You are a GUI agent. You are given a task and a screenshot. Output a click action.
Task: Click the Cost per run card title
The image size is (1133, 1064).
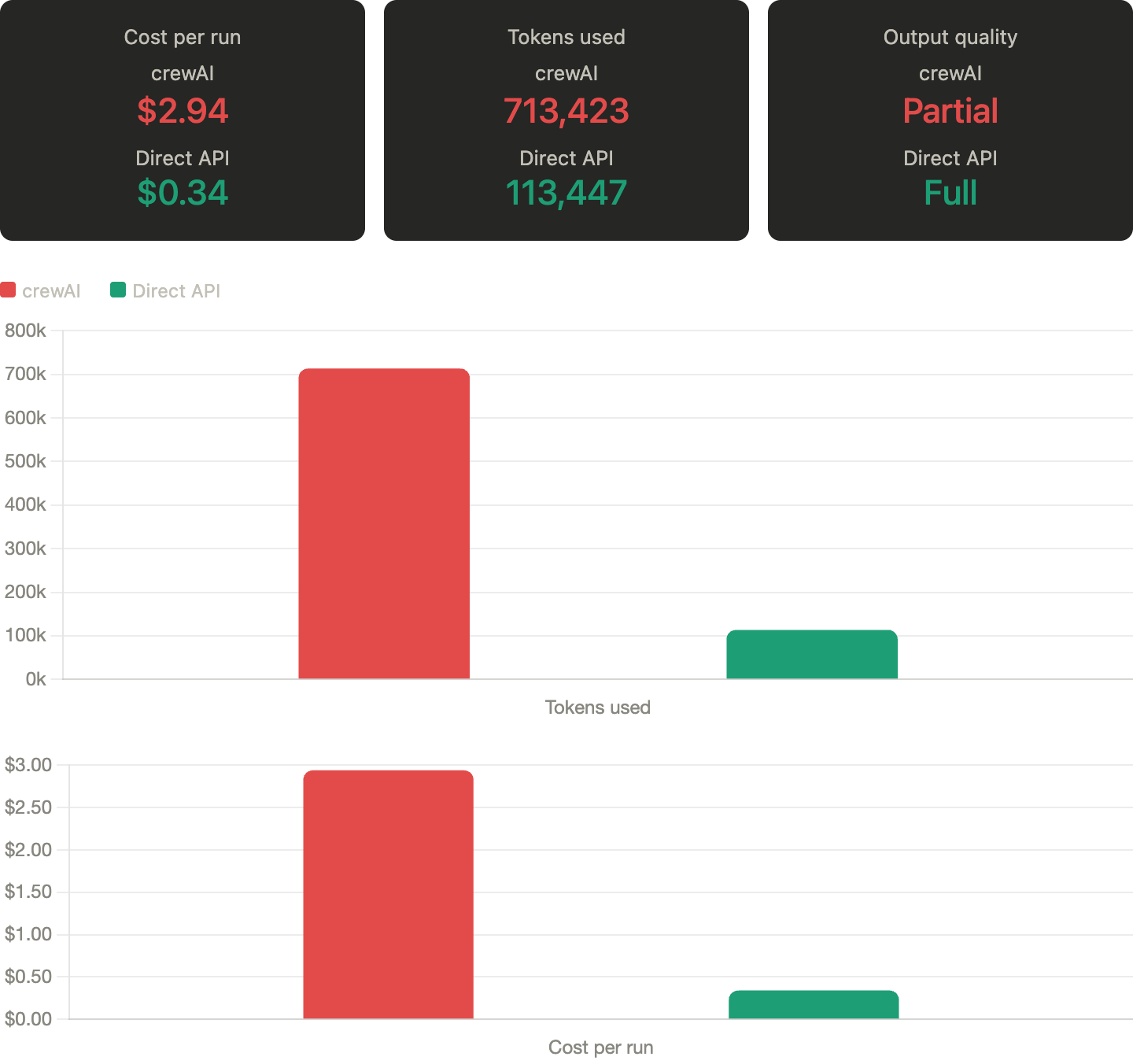[x=183, y=37]
